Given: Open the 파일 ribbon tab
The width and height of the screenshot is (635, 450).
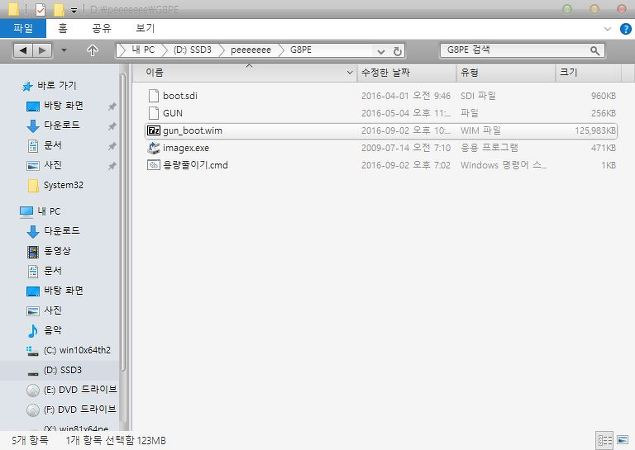Looking at the screenshot, I should tap(23, 28).
